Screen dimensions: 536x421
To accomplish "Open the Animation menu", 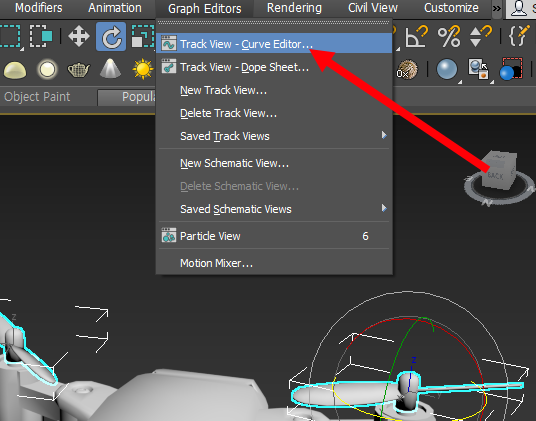I will click(115, 8).
